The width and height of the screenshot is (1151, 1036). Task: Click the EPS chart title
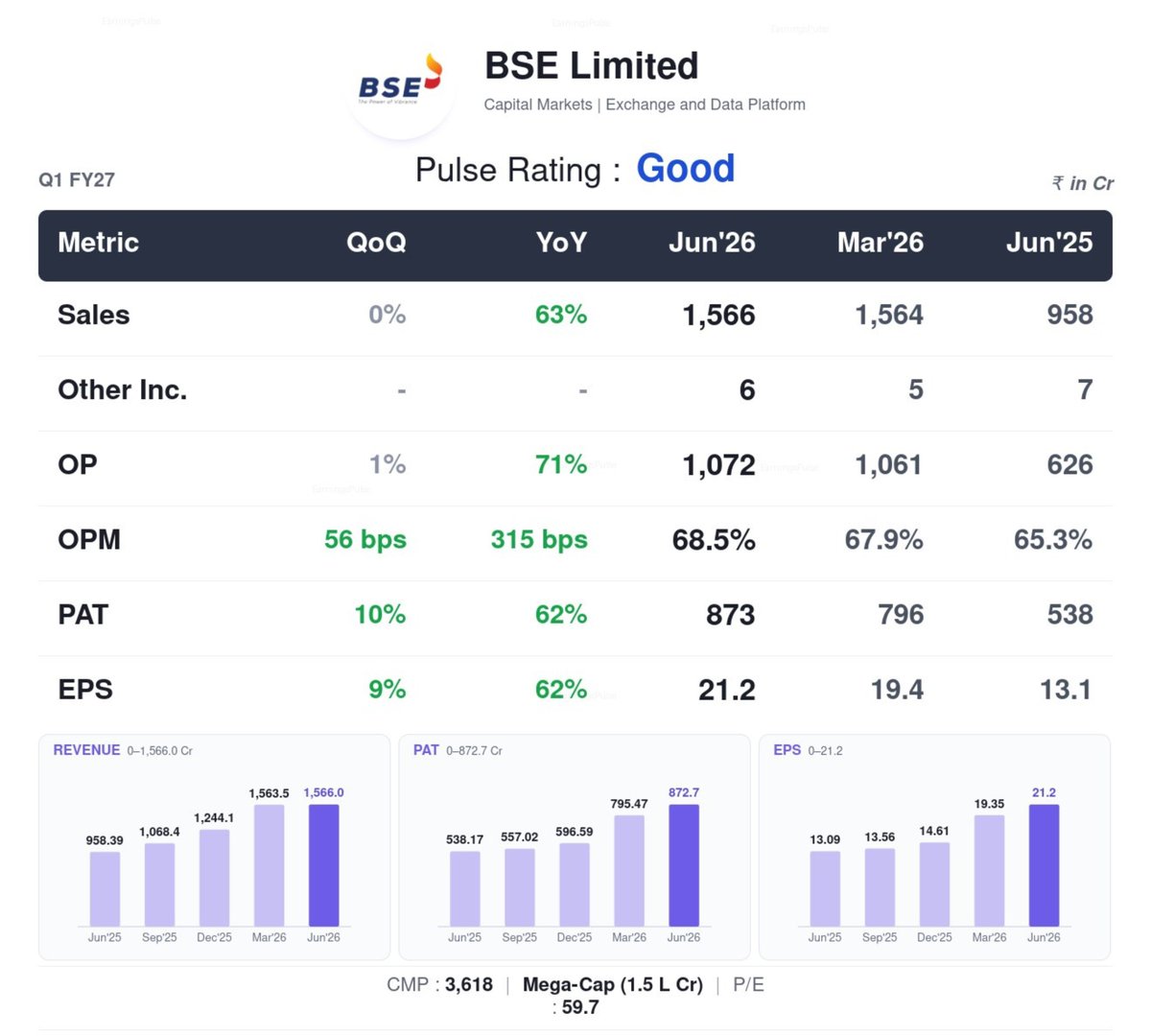coord(787,750)
